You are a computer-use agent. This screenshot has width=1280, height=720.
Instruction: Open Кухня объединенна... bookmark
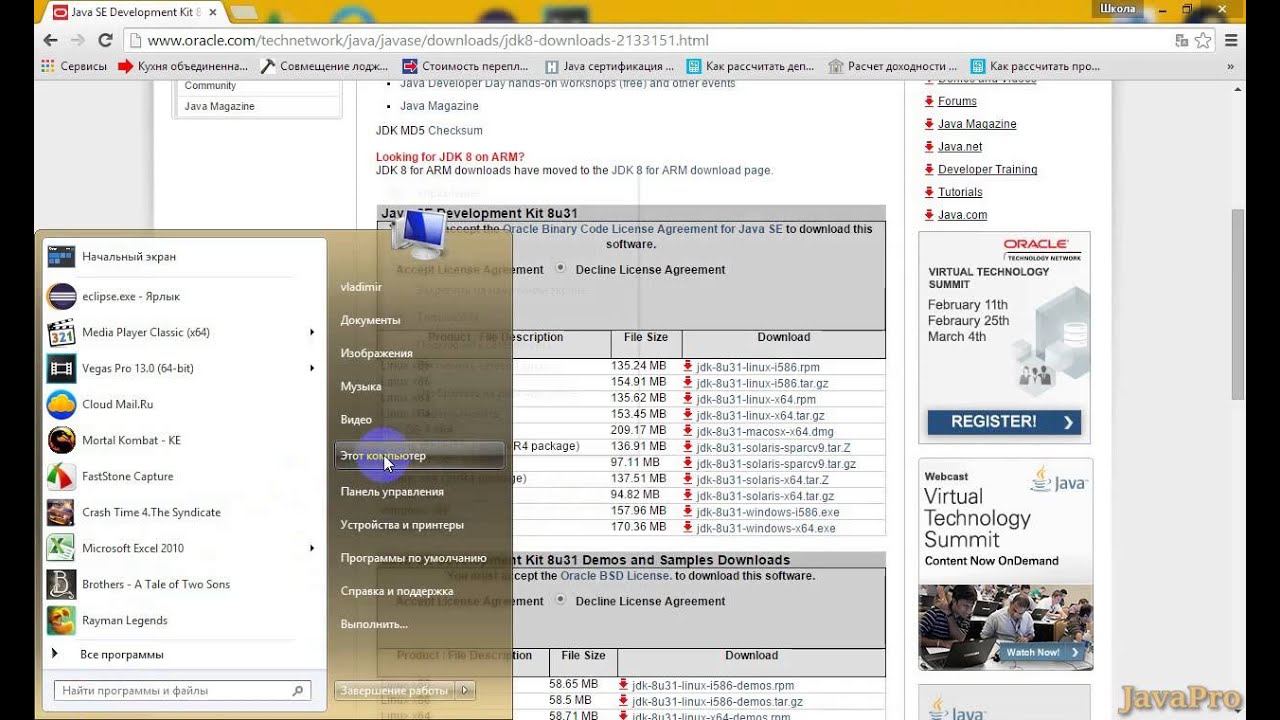click(184, 66)
